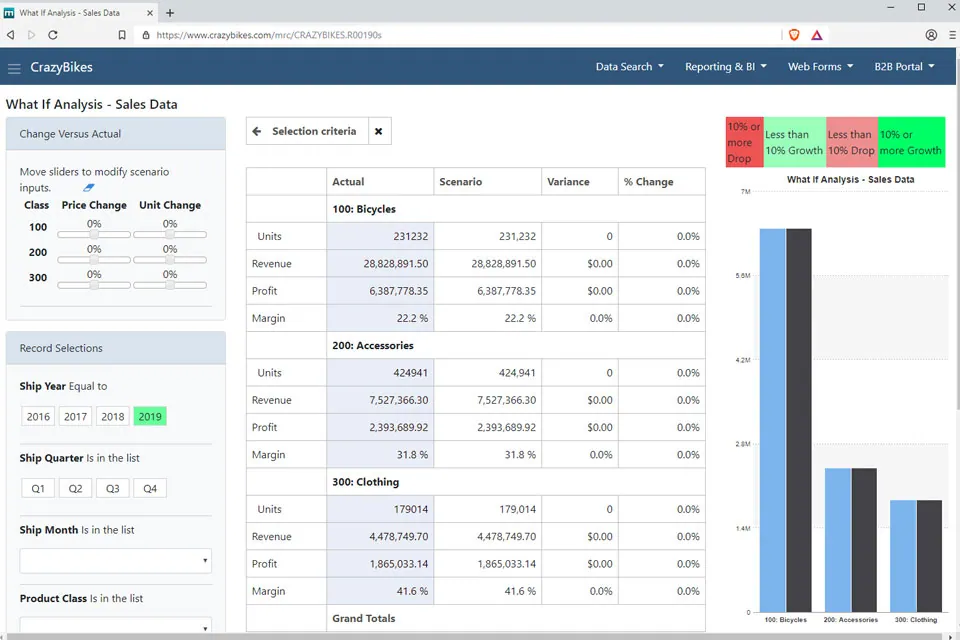The width and height of the screenshot is (960, 640).
Task: Open the Product Class dropdown
Action: pos(116,625)
